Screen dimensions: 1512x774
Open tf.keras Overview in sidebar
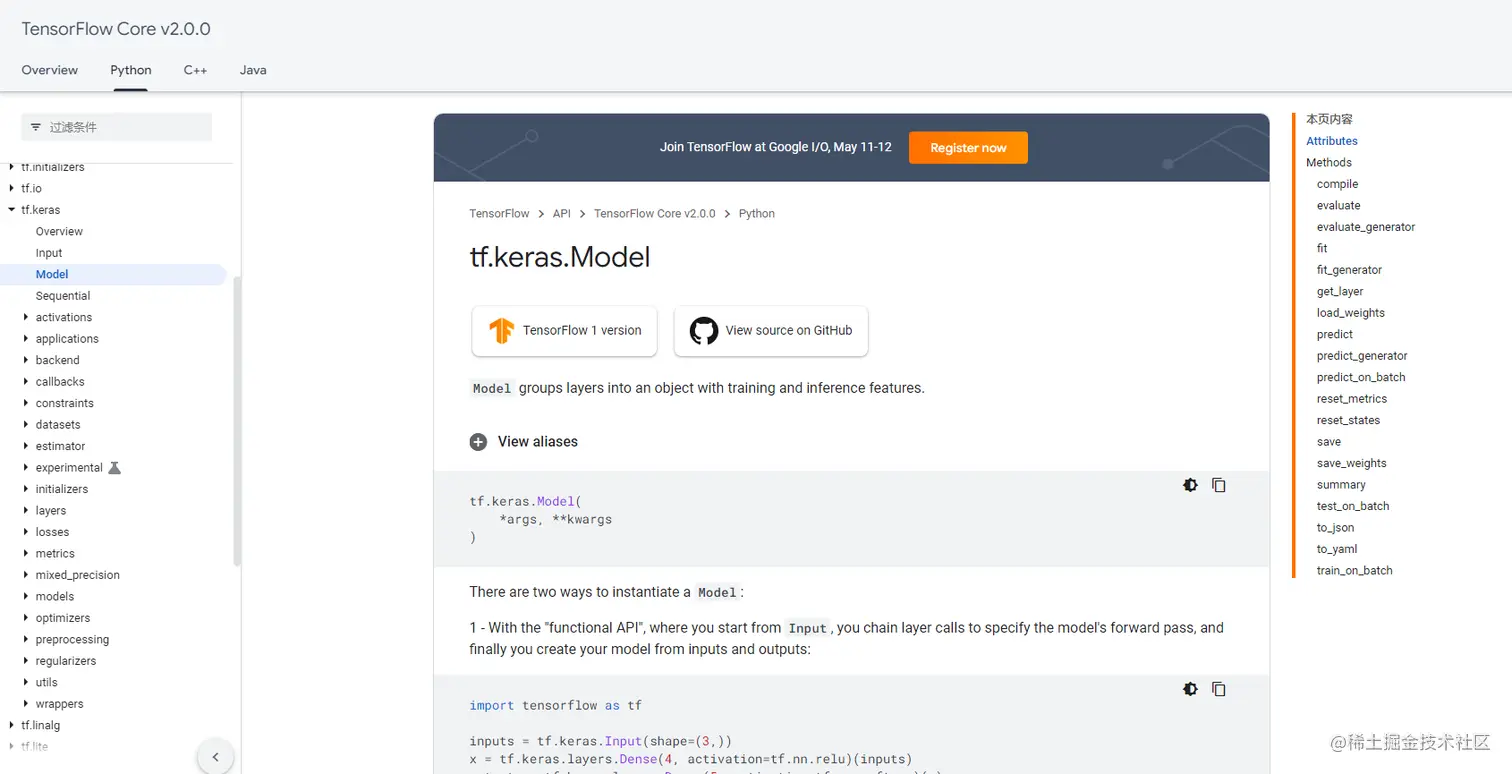(x=59, y=232)
